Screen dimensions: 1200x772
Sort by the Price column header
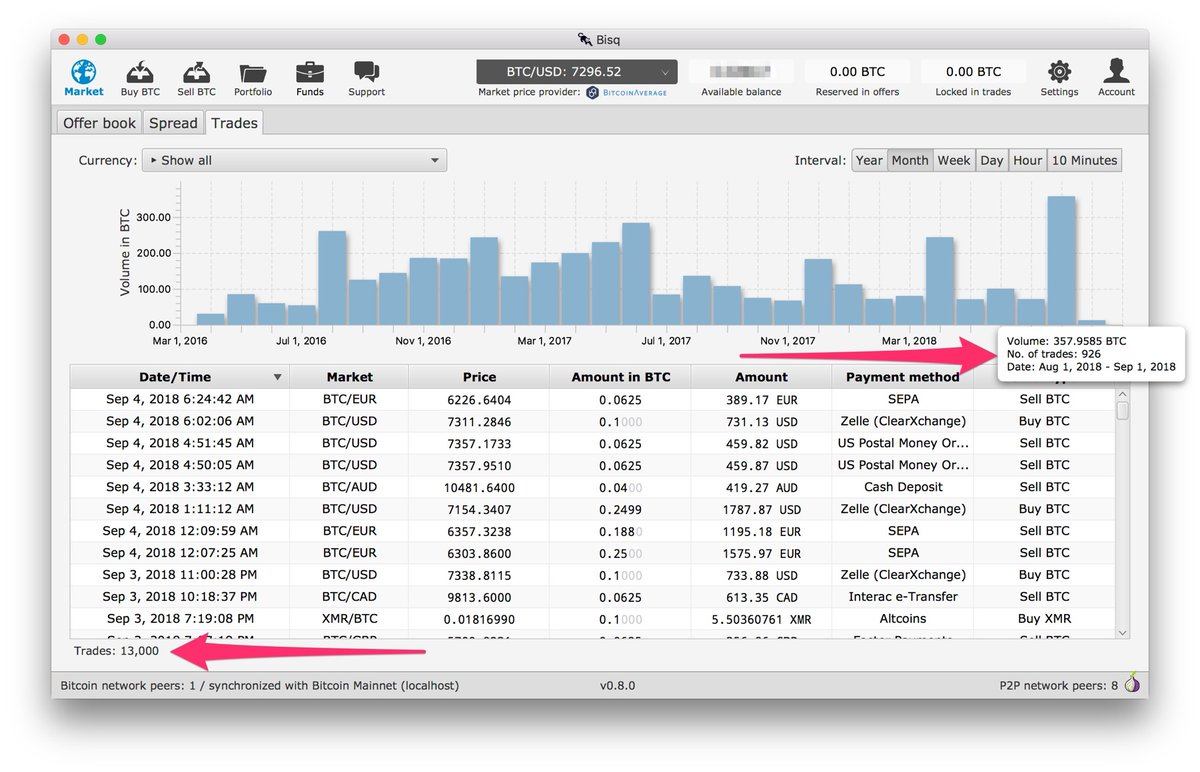tap(479, 377)
